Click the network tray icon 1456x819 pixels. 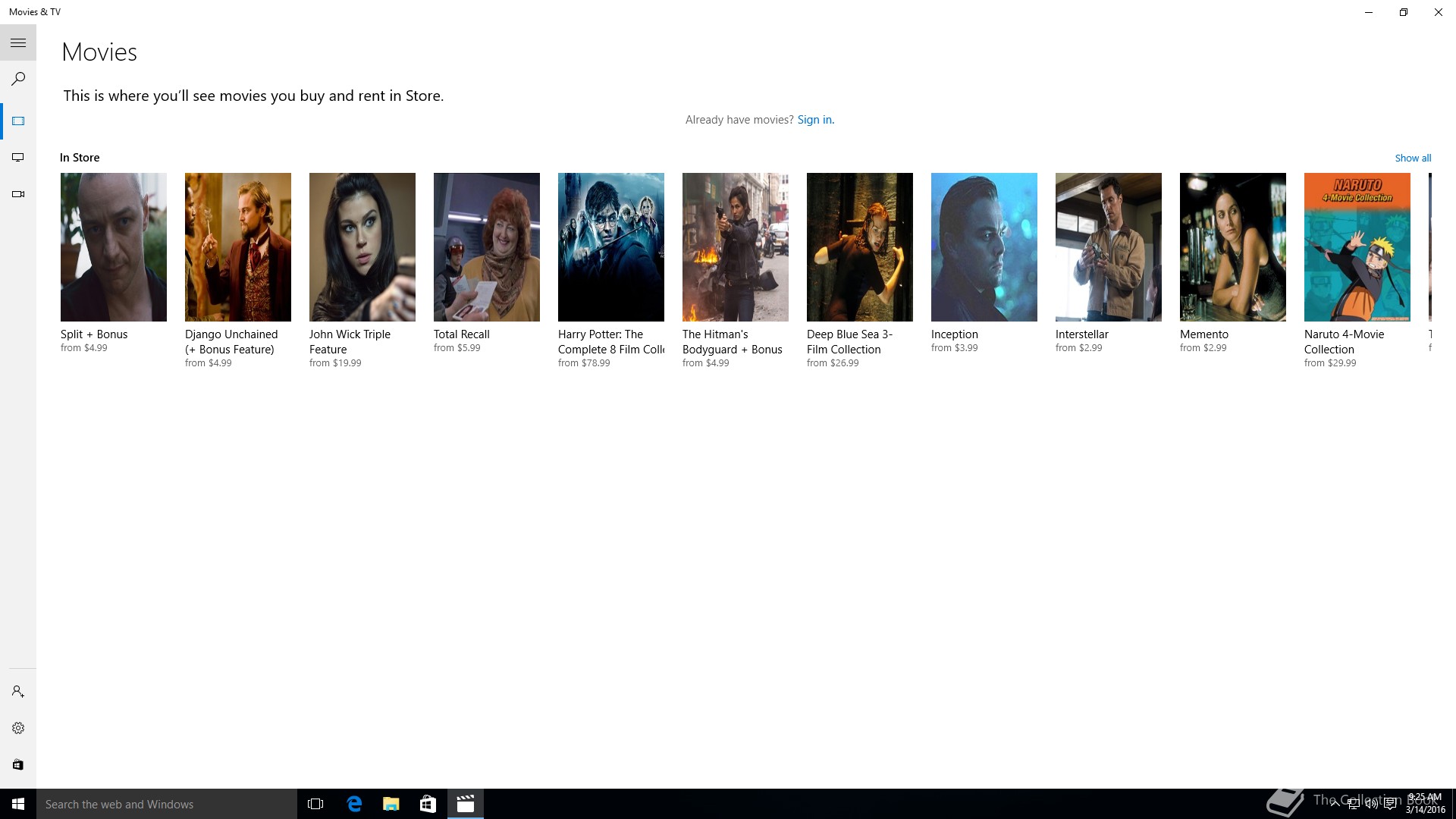coord(1353,804)
